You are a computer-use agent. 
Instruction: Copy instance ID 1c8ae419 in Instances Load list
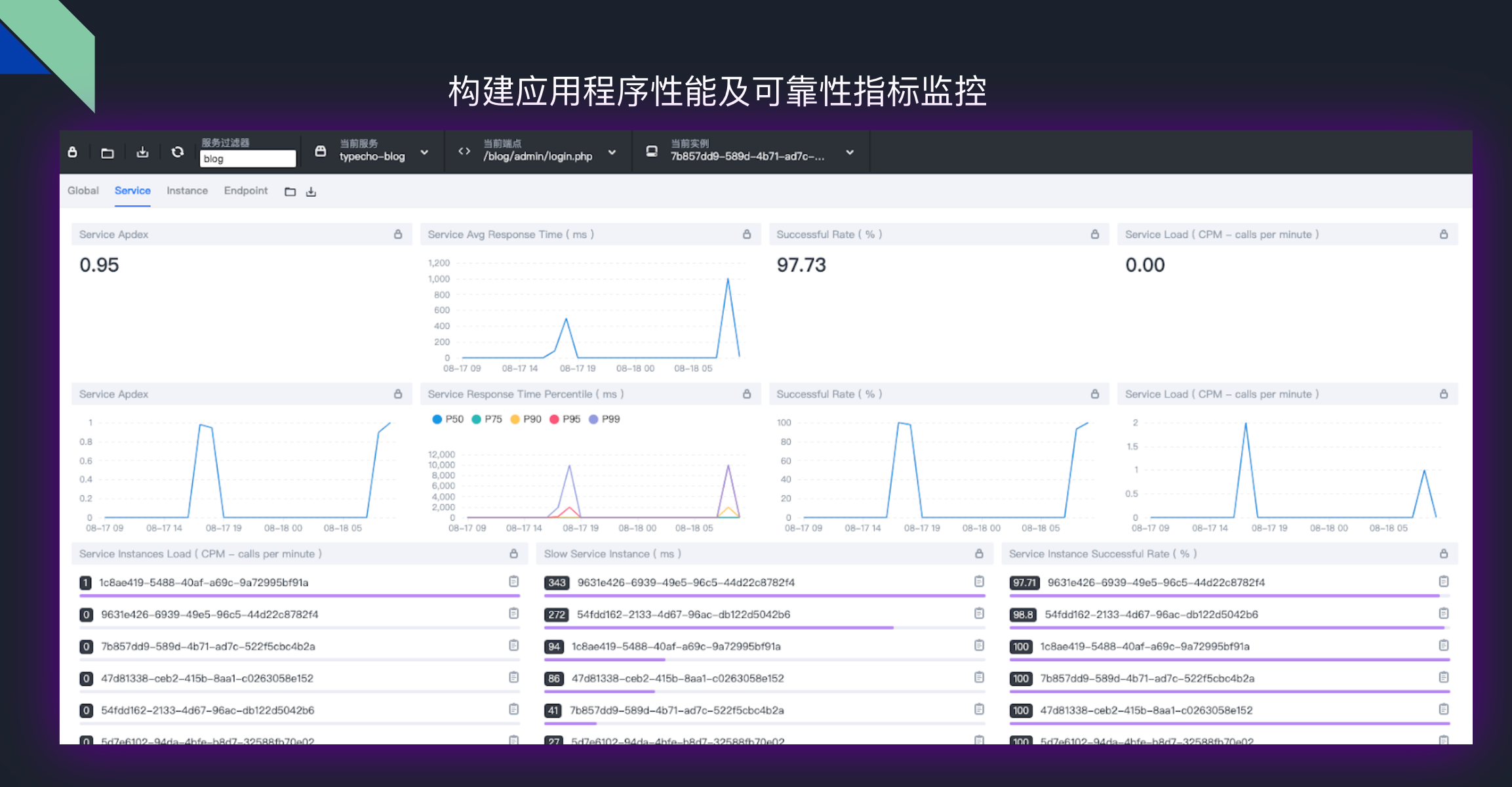[x=513, y=582]
